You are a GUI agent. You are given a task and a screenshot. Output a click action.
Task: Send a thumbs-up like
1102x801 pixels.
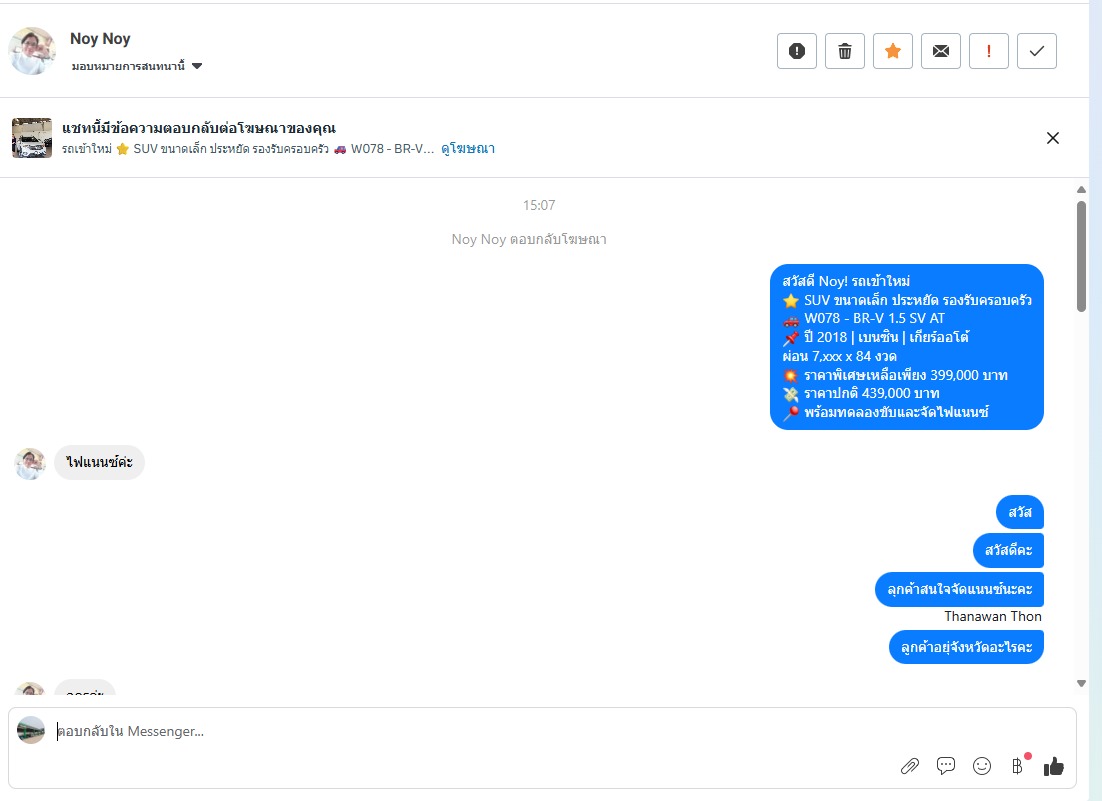(x=1054, y=766)
